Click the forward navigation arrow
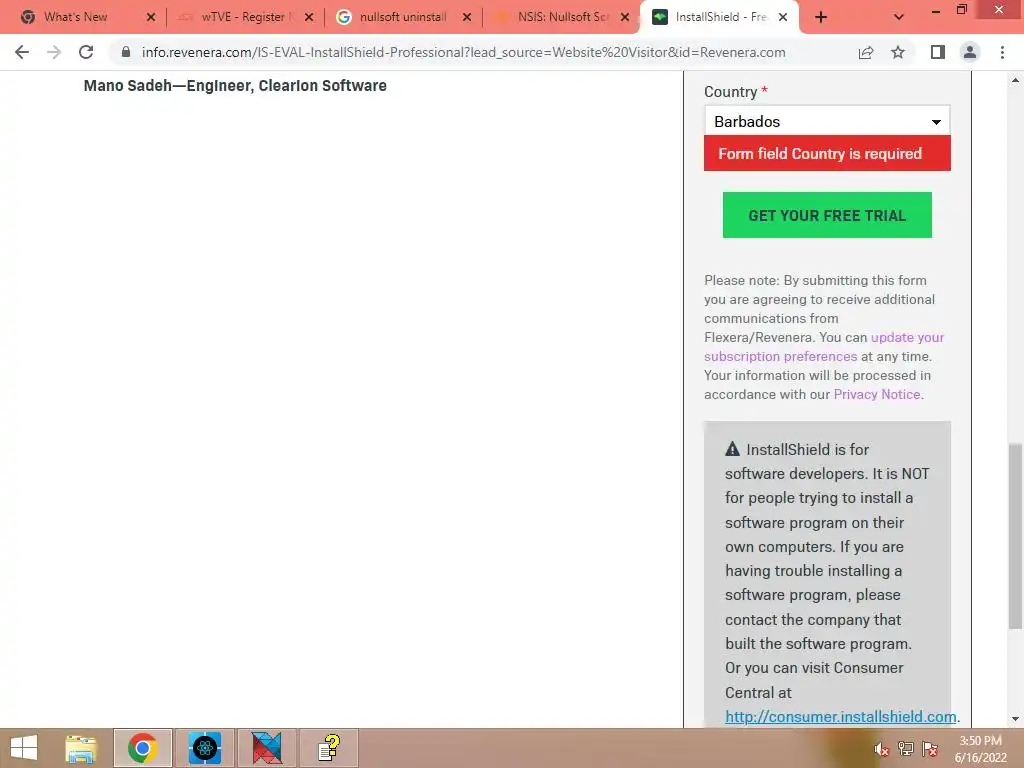The image size is (1024, 768). coord(54,52)
